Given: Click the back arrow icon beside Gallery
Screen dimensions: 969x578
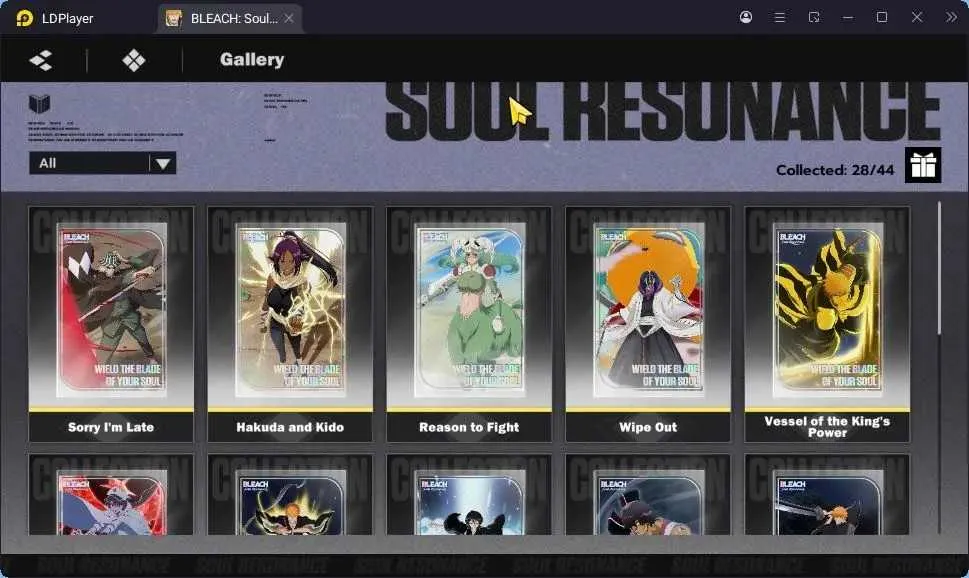Looking at the screenshot, I should point(41,60).
